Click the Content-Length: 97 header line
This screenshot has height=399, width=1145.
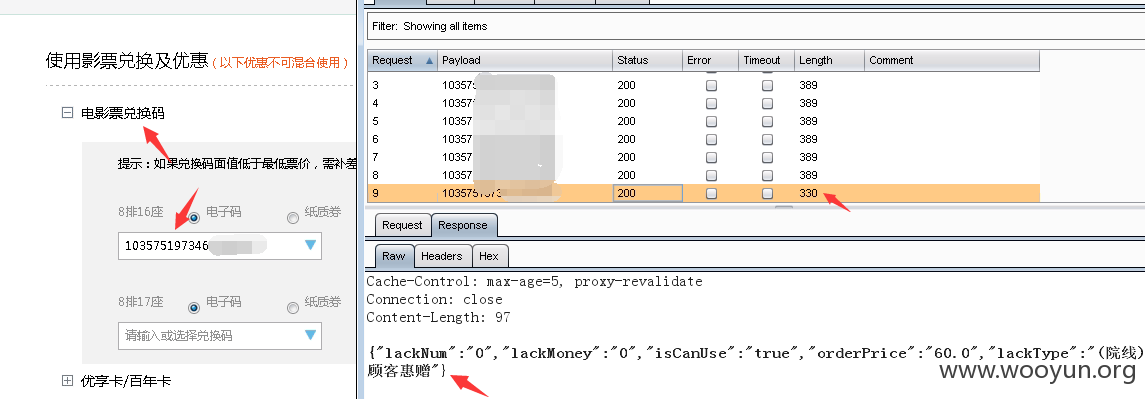pyautogui.click(x=438, y=318)
